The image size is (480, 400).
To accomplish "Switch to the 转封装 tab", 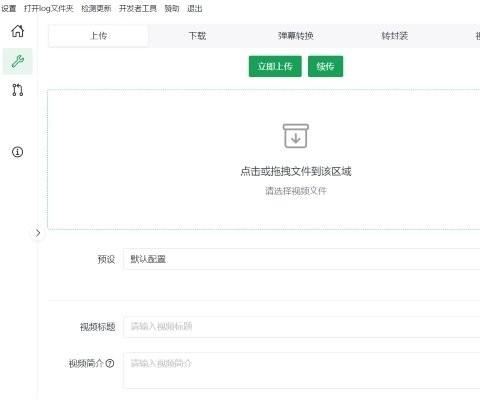I will coord(395,36).
